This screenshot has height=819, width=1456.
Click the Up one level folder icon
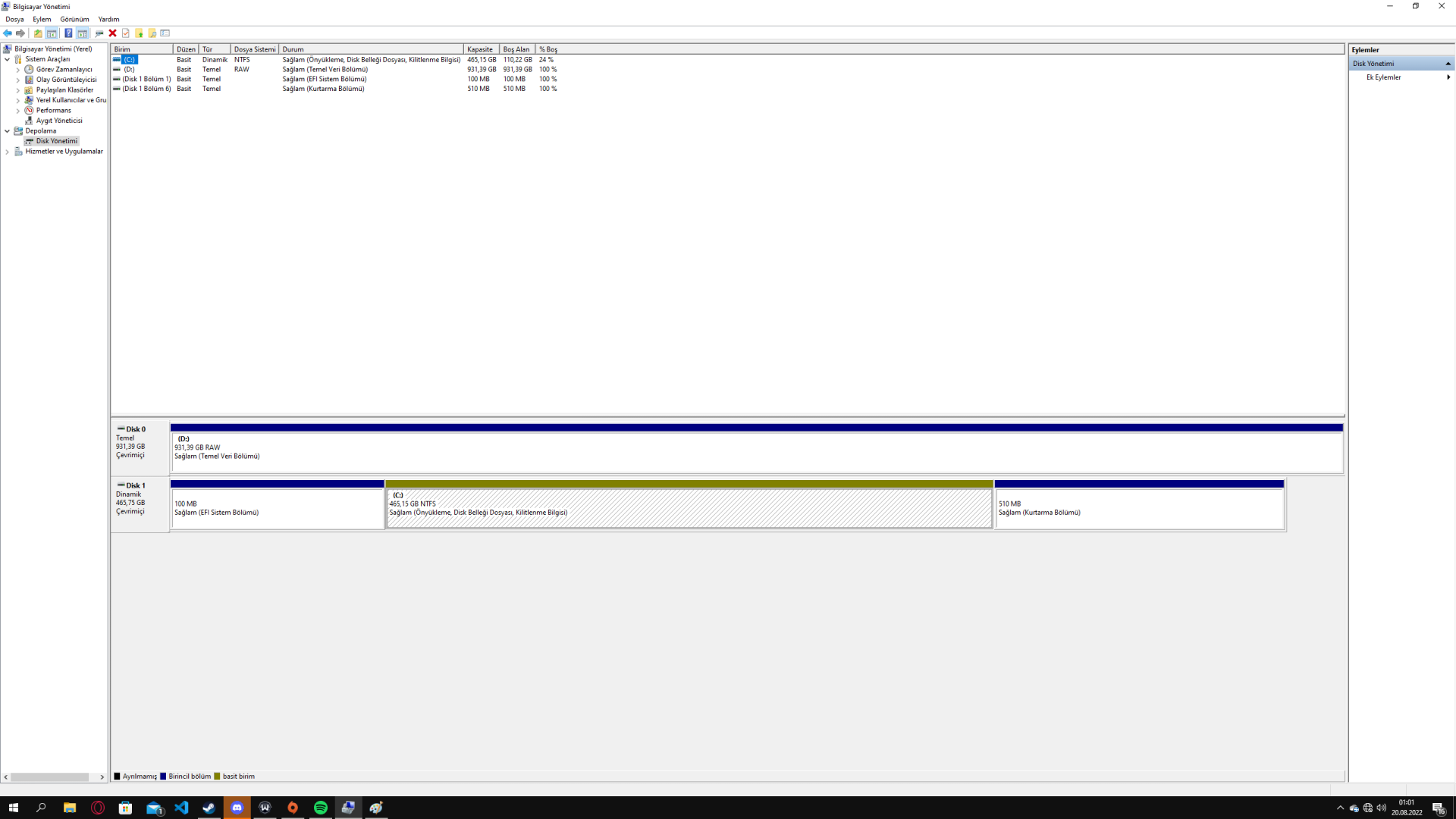click(x=38, y=33)
